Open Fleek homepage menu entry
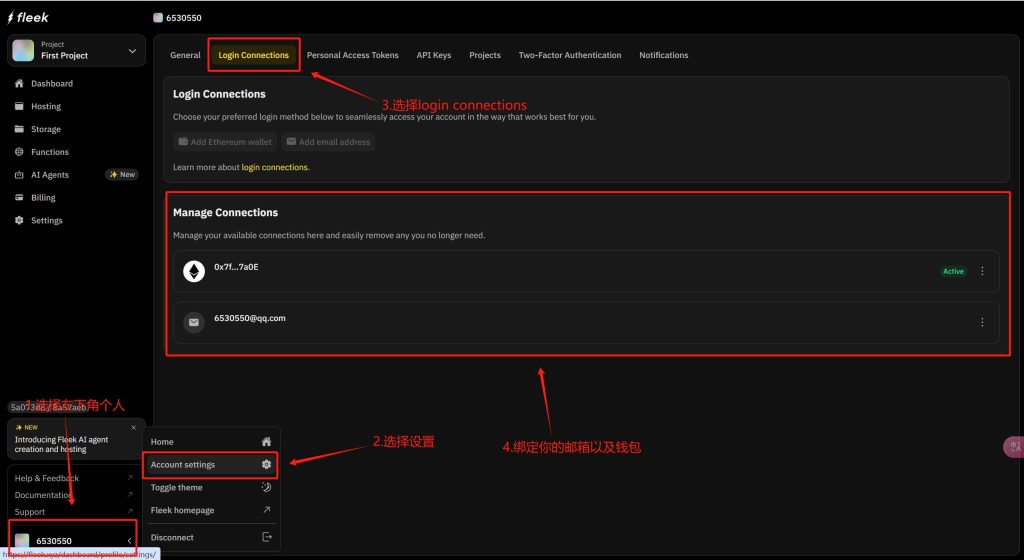 click(211, 510)
